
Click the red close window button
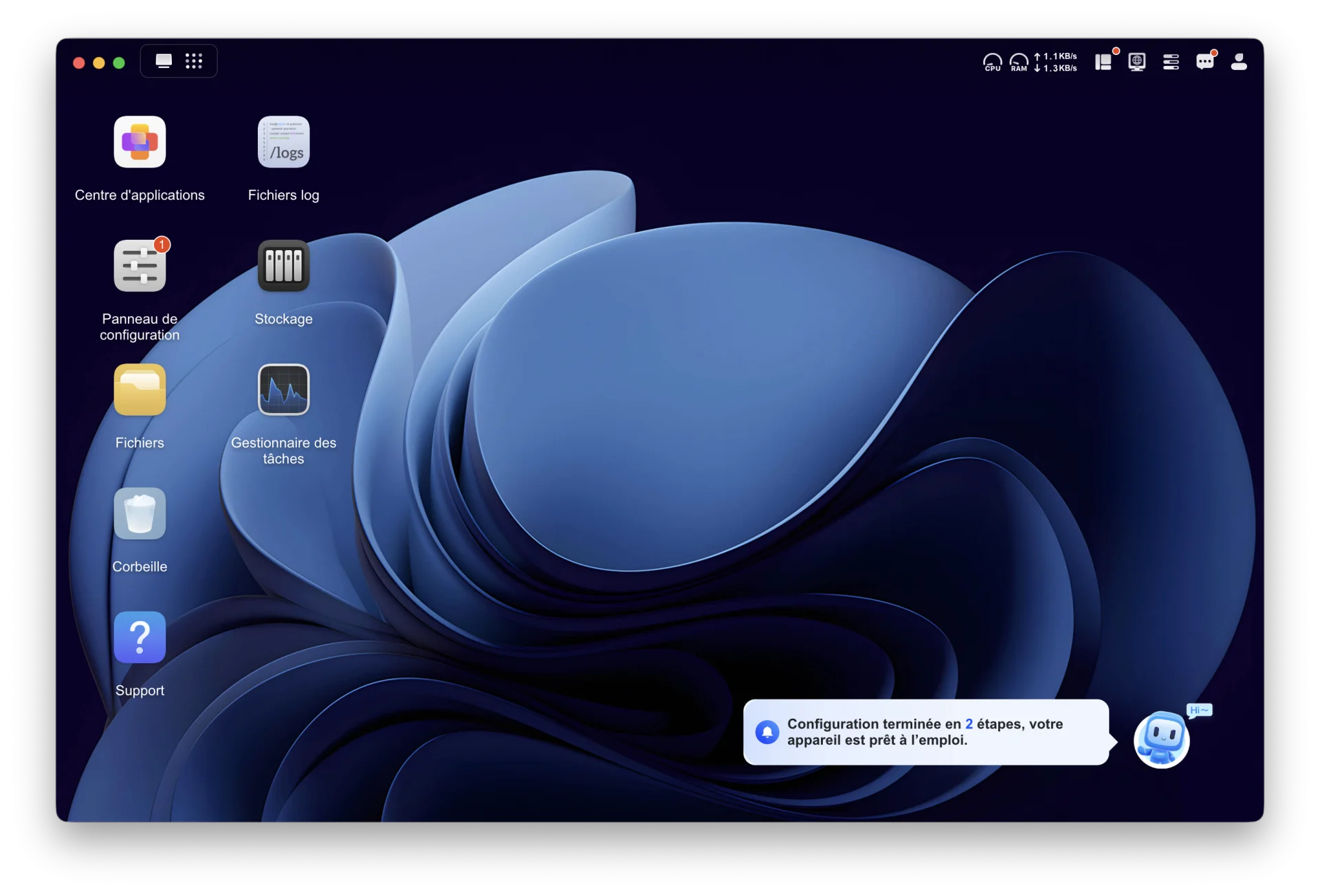79,63
